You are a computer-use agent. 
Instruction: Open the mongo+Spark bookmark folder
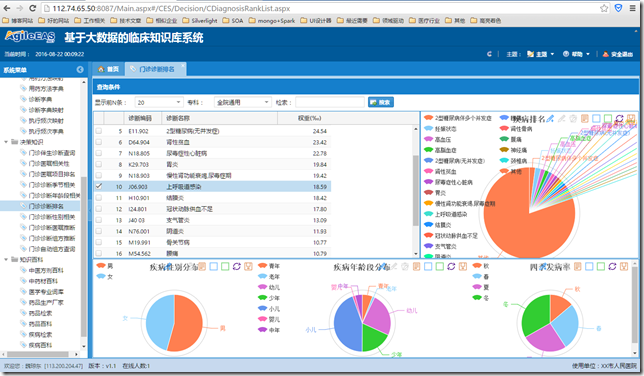tap(271, 21)
